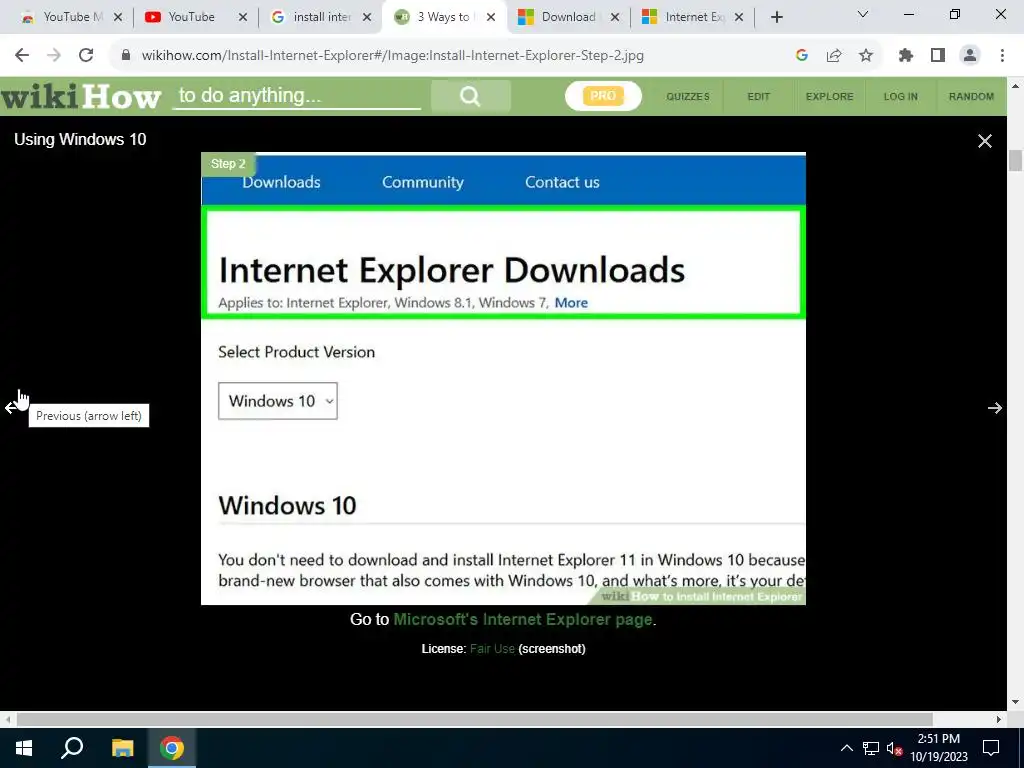1024x768 pixels.
Task: Show hidden system tray icons
Action: 846,748
